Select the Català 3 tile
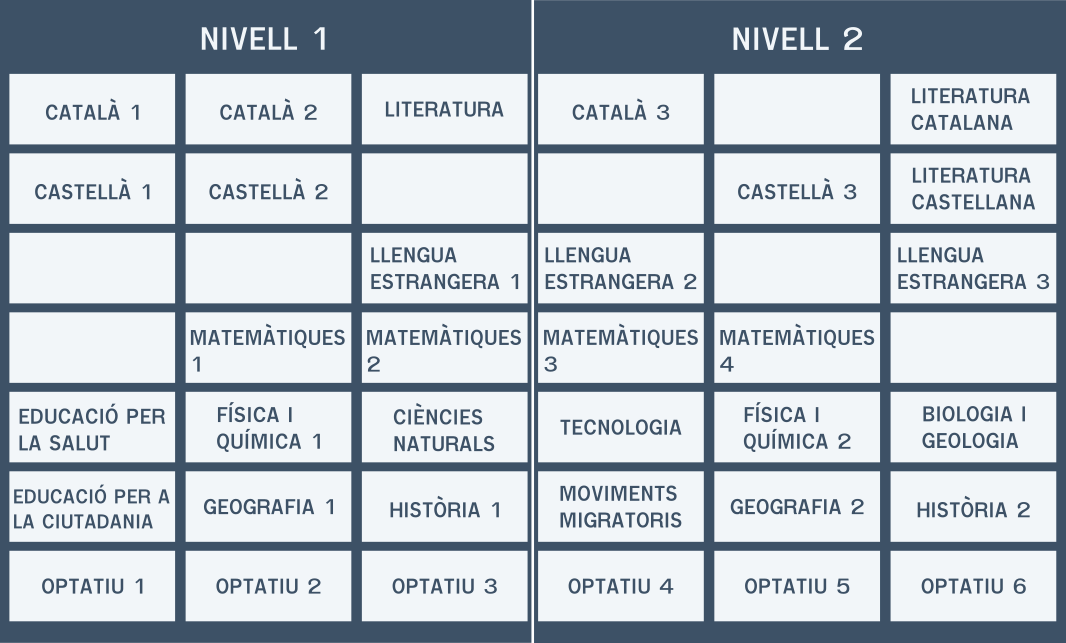Screen dimensions: 1066x643 click(620, 110)
